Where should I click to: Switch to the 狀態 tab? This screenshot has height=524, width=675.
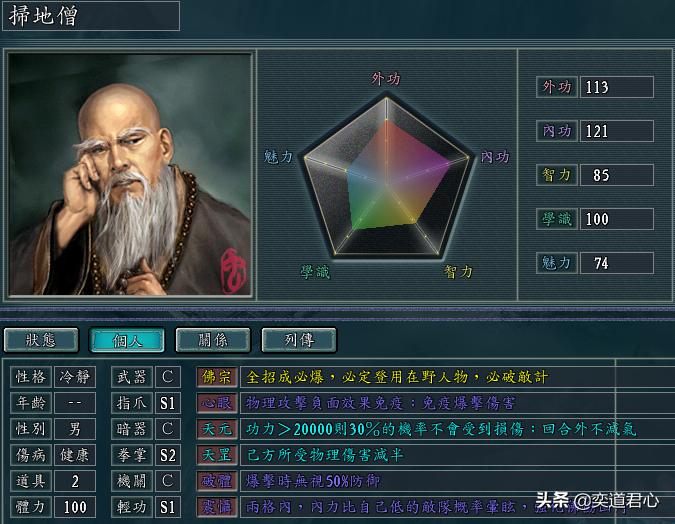(41, 340)
